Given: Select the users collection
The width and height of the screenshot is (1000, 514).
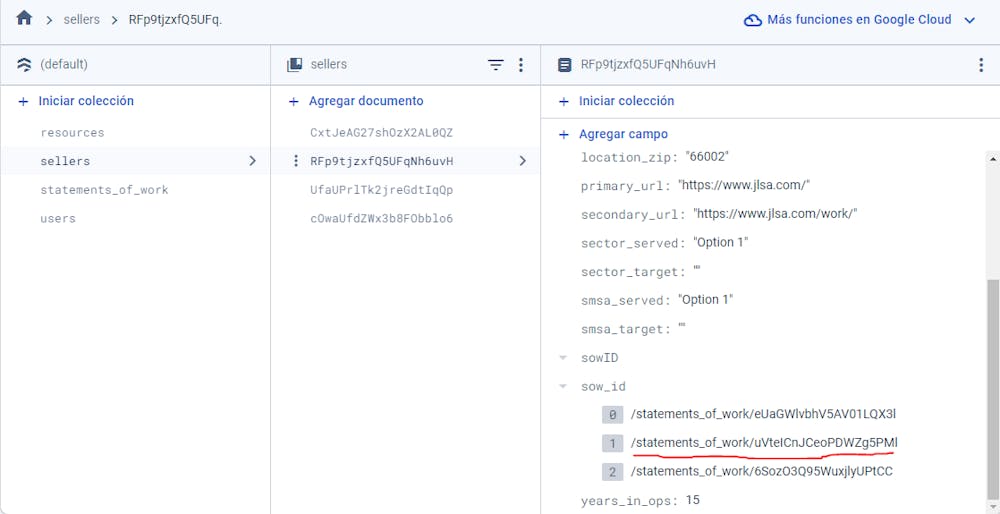Looking at the screenshot, I should [x=58, y=218].
